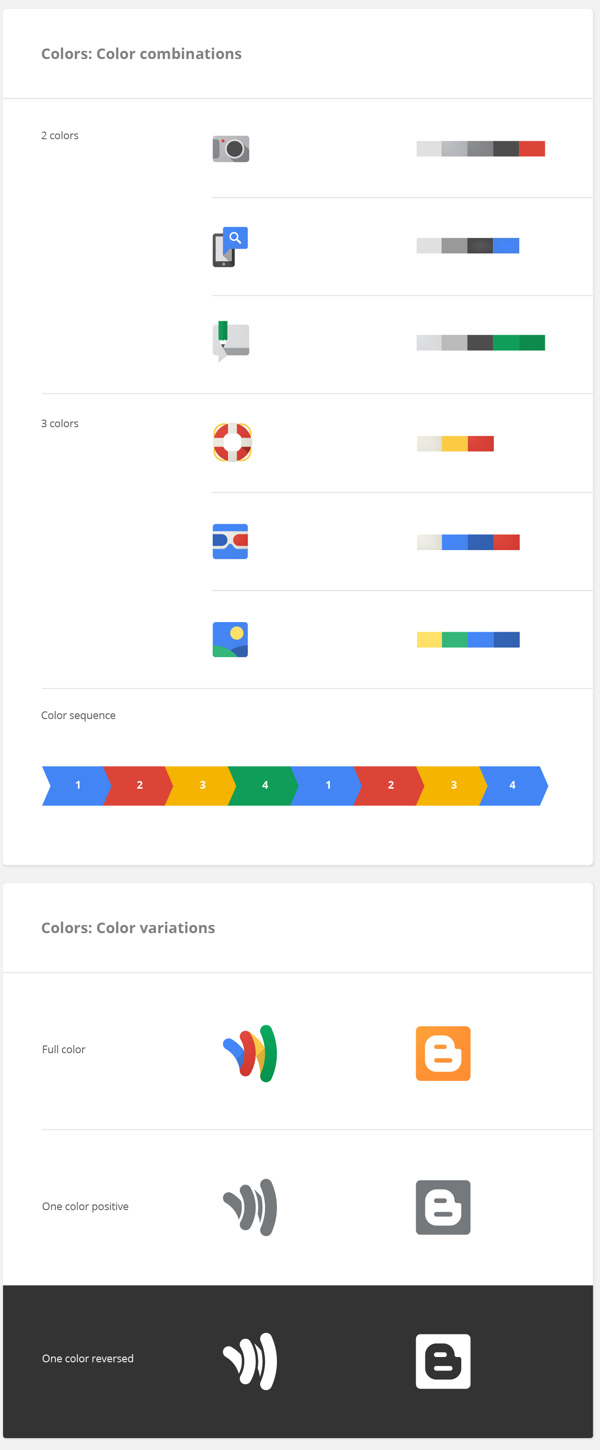Select the phone with search magnifier icon
Viewport: 600px width, 1450px height.
230,247
